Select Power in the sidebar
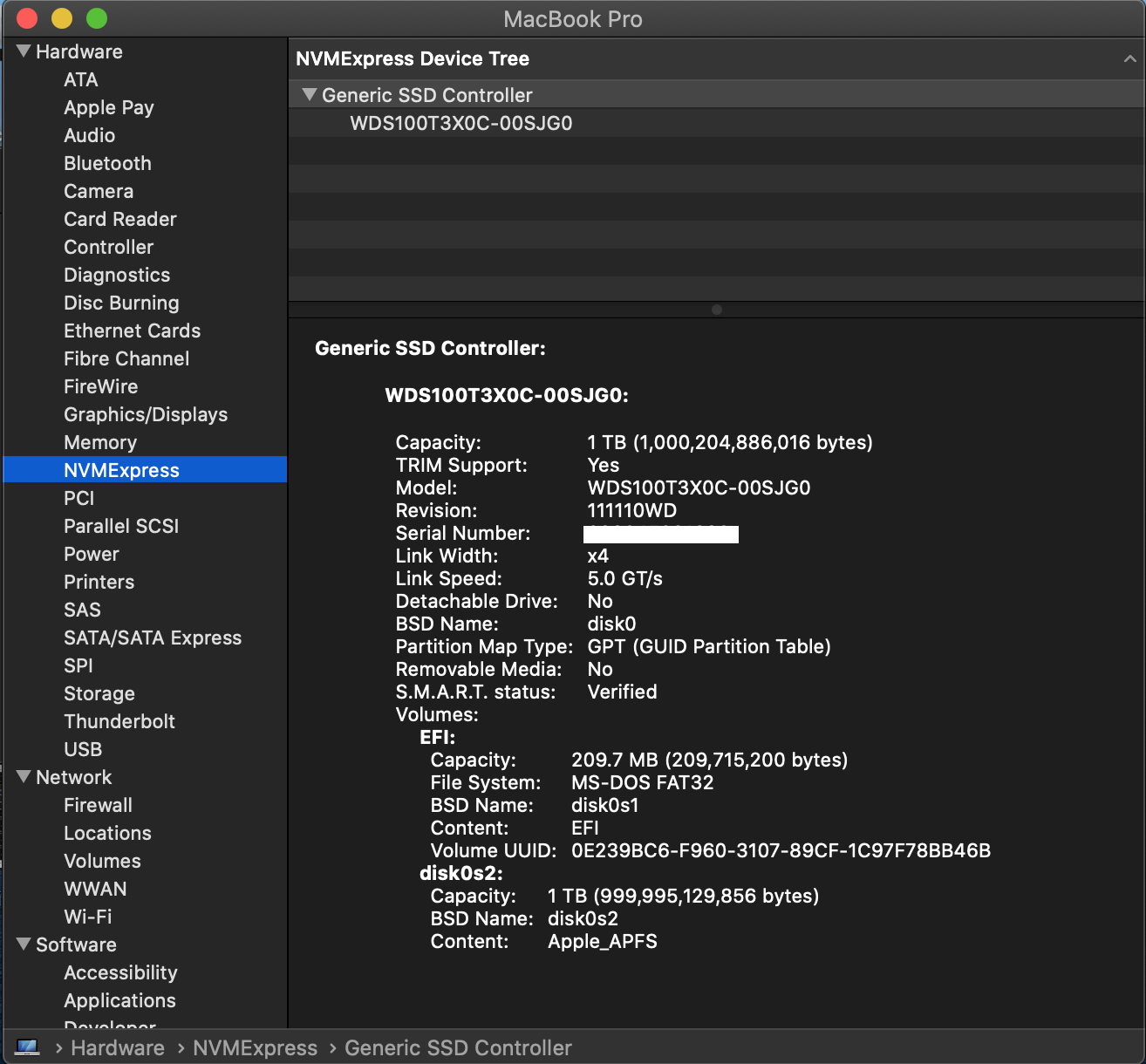The height and width of the screenshot is (1064, 1146). 92,554
